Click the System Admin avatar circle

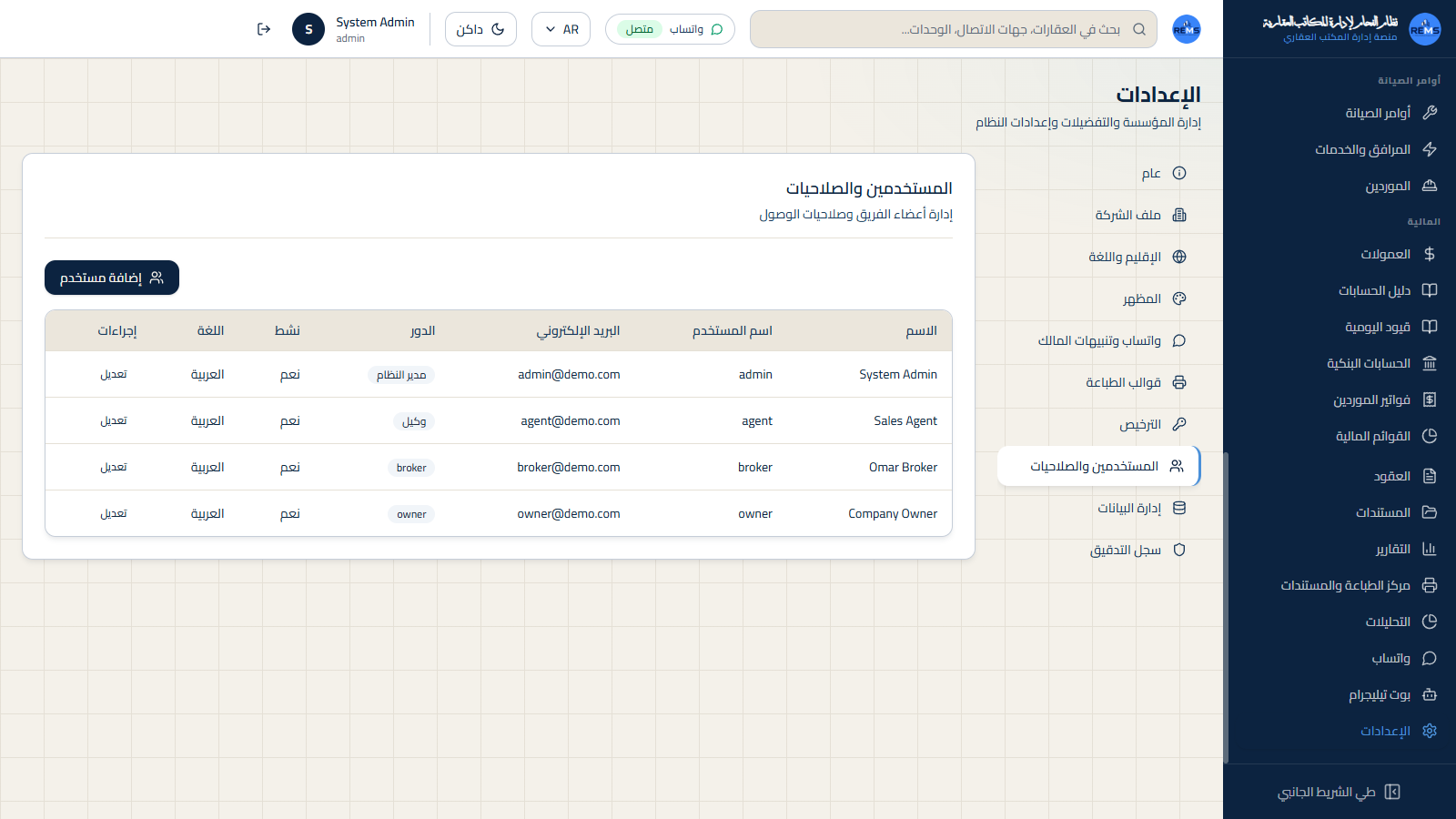tap(308, 29)
